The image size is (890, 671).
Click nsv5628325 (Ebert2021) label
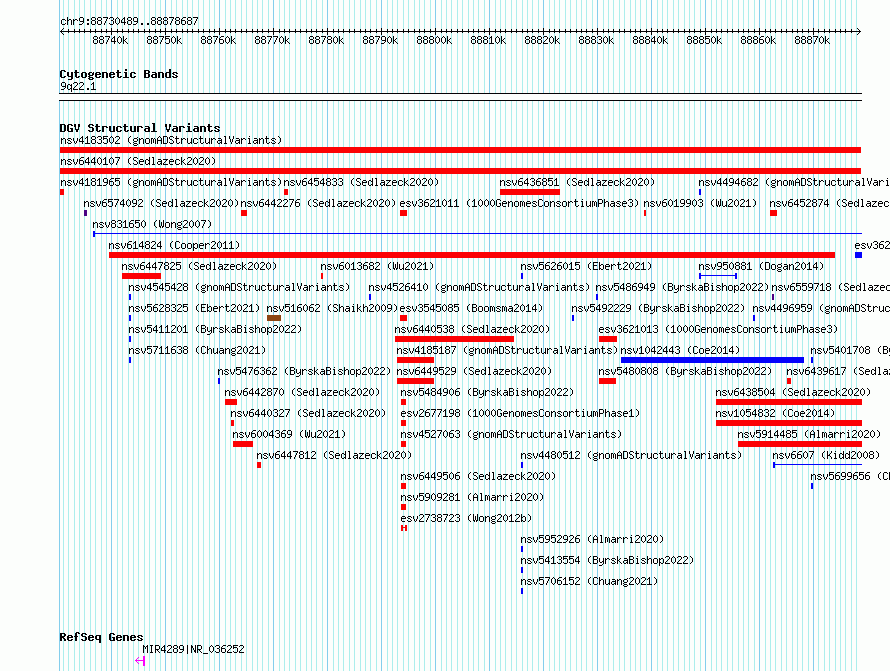pos(194,308)
